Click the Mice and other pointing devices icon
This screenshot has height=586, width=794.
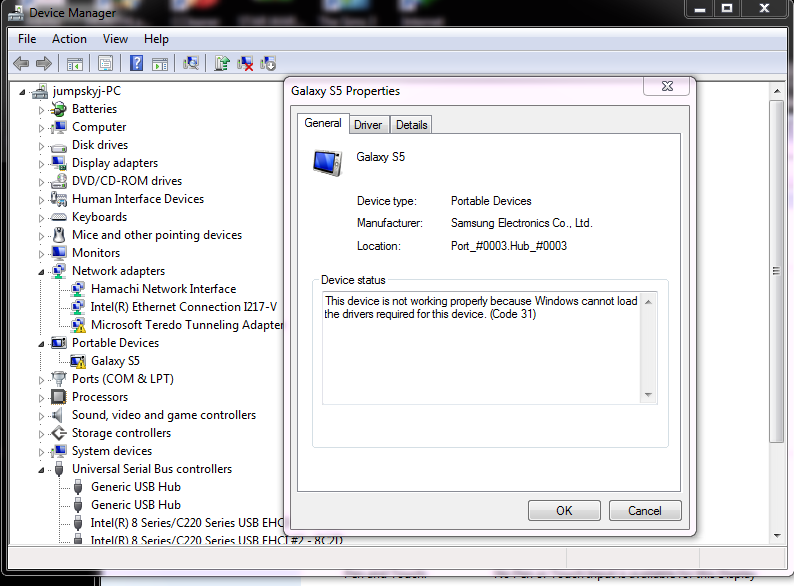59,235
